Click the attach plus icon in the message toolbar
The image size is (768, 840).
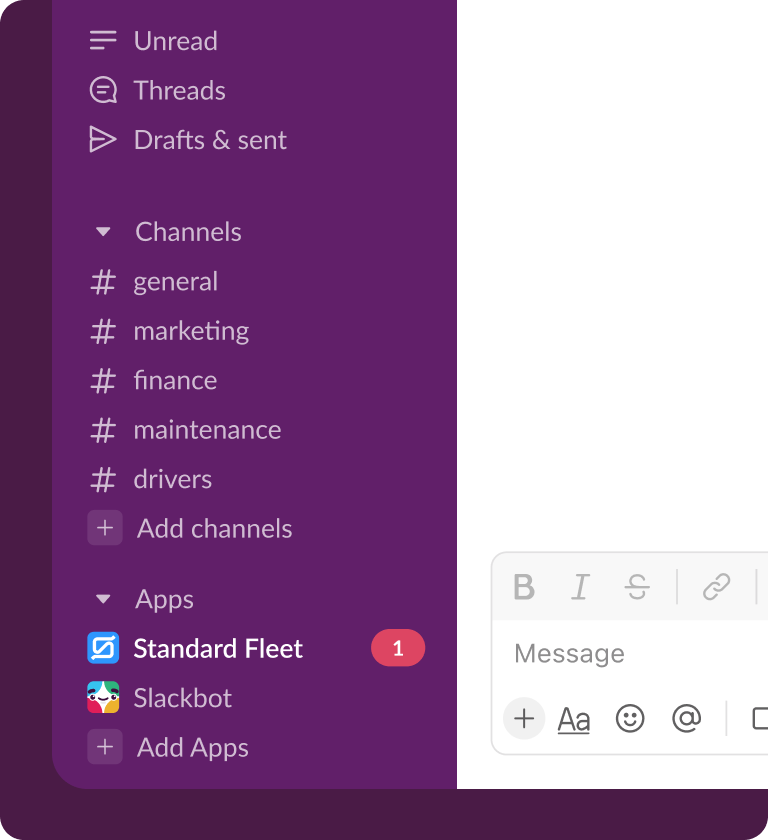pos(524,719)
